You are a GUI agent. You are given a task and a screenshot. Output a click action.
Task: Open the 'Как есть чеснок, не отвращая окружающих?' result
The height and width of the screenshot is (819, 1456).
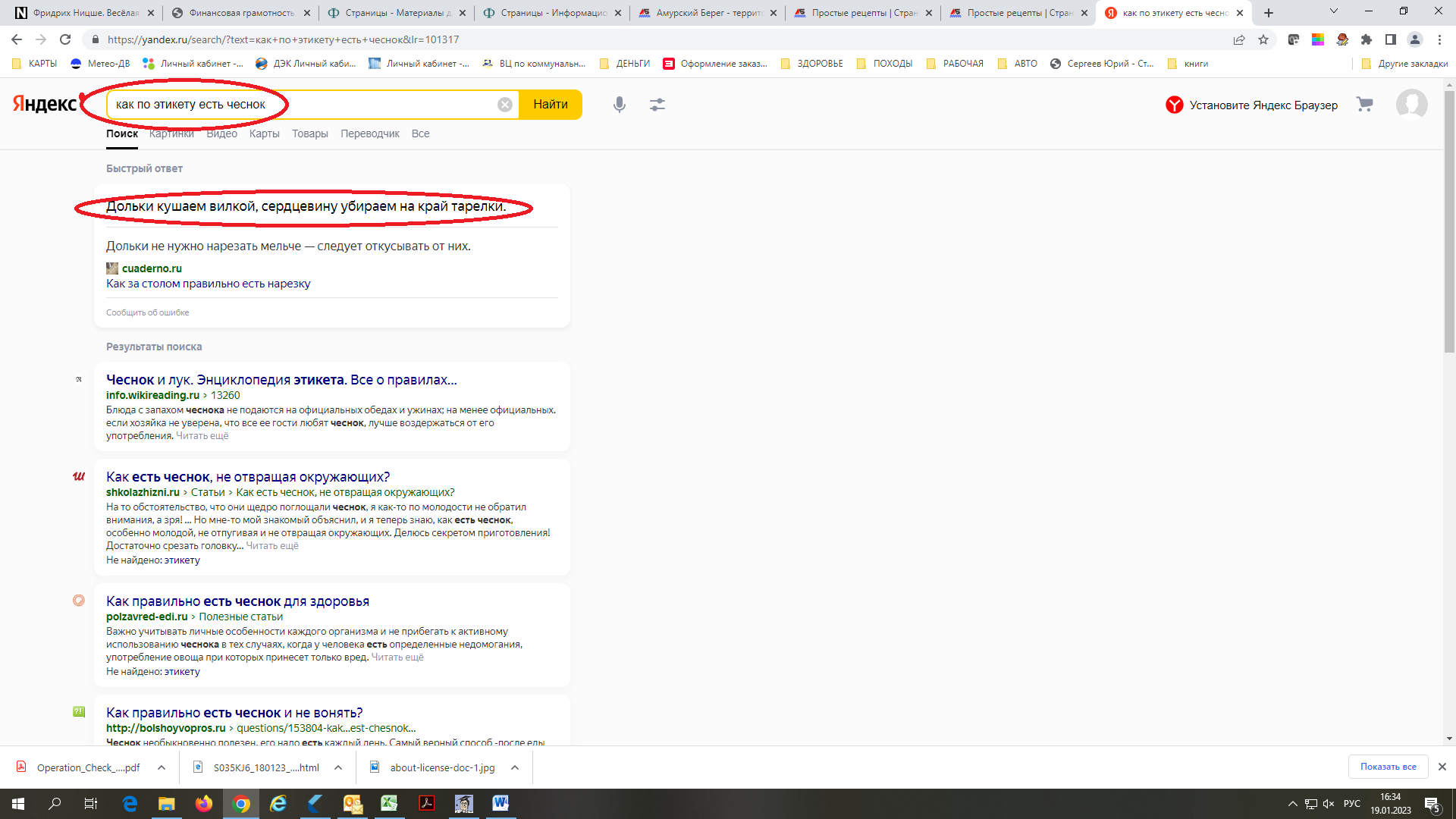(x=247, y=477)
